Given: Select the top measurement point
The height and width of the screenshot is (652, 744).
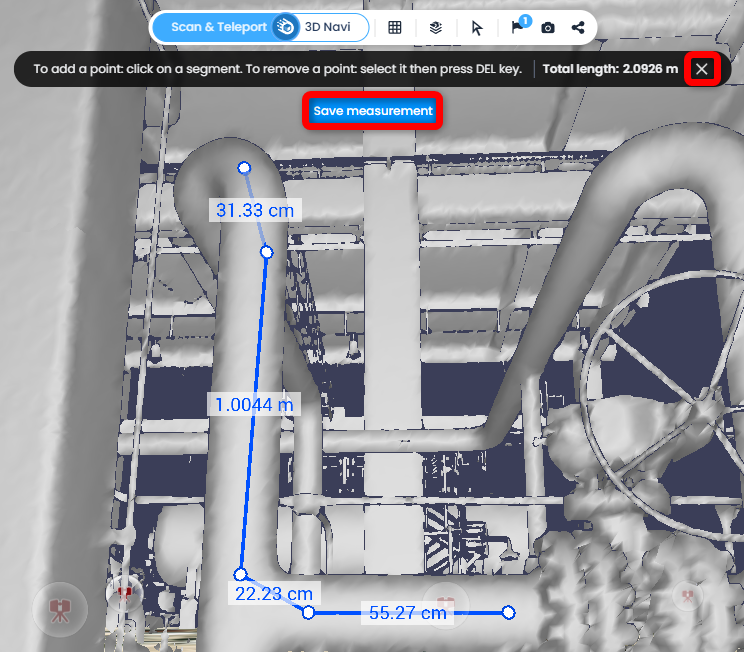Looking at the screenshot, I should tap(244, 168).
